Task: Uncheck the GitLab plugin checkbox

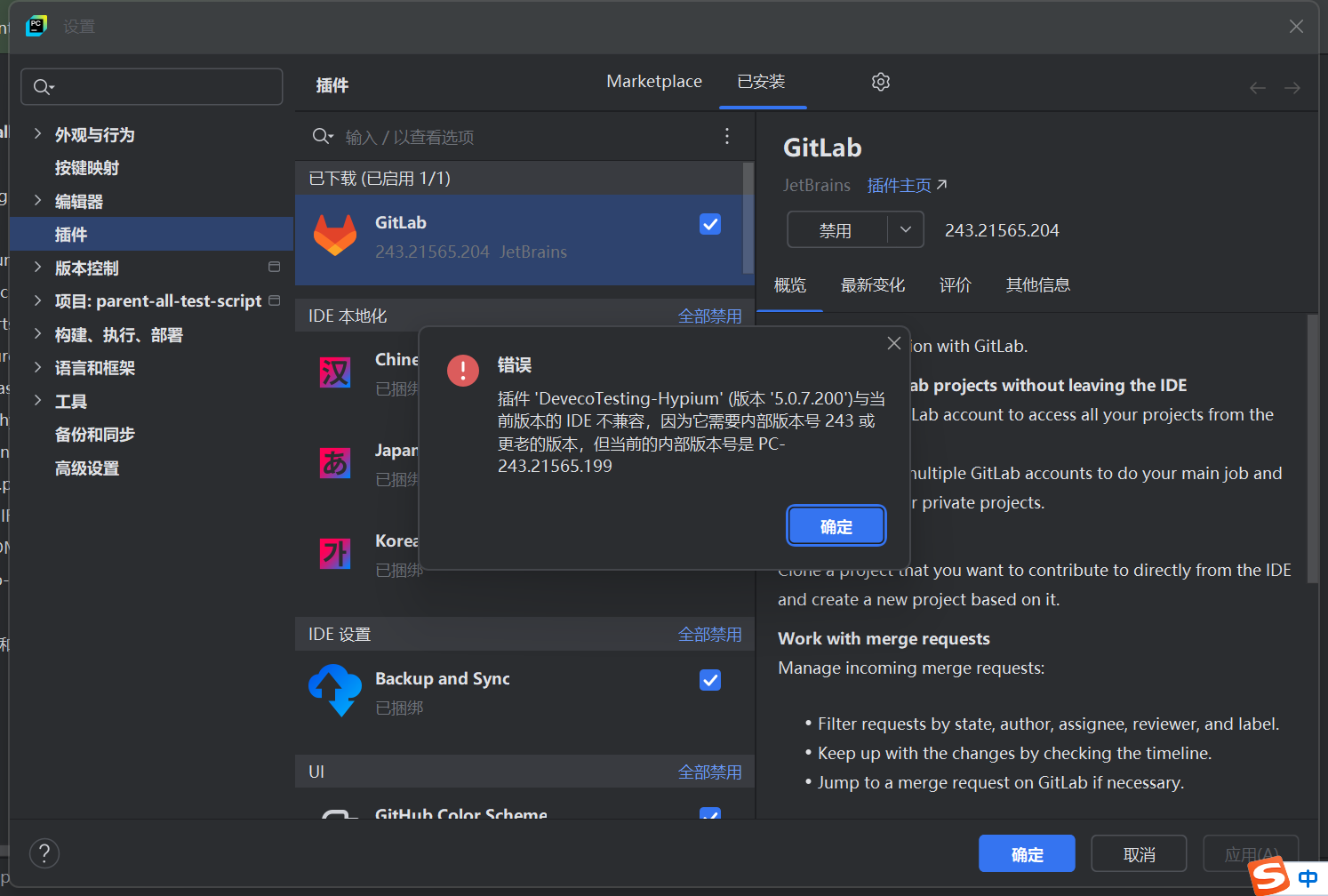Action: (x=710, y=224)
